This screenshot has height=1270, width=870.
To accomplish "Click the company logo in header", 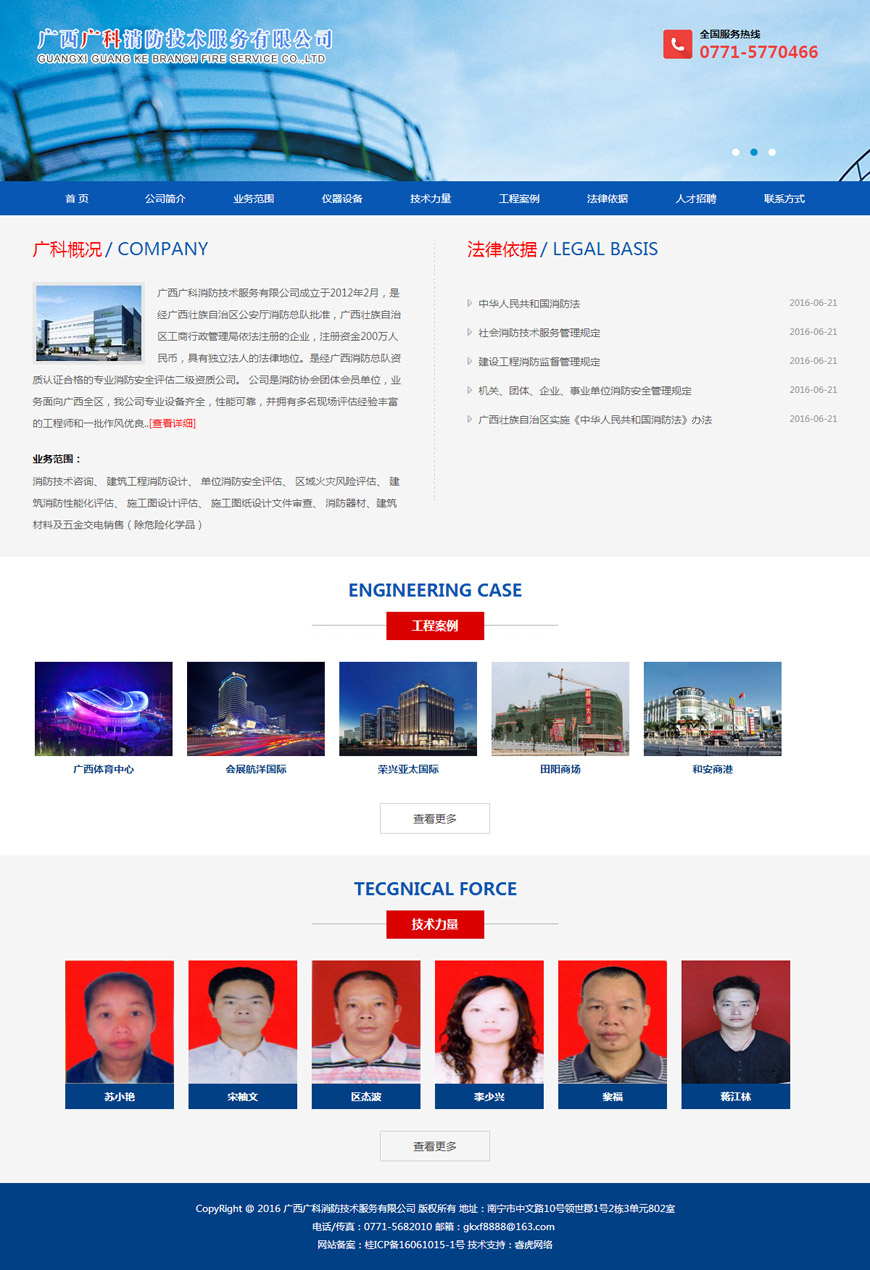I will point(185,45).
